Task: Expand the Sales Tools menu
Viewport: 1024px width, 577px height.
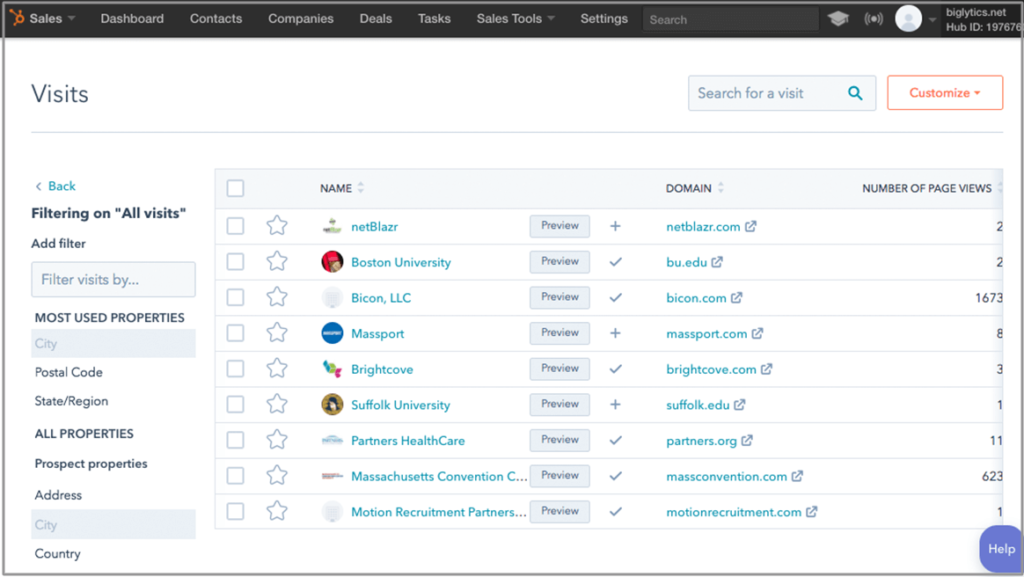Action: (x=515, y=19)
